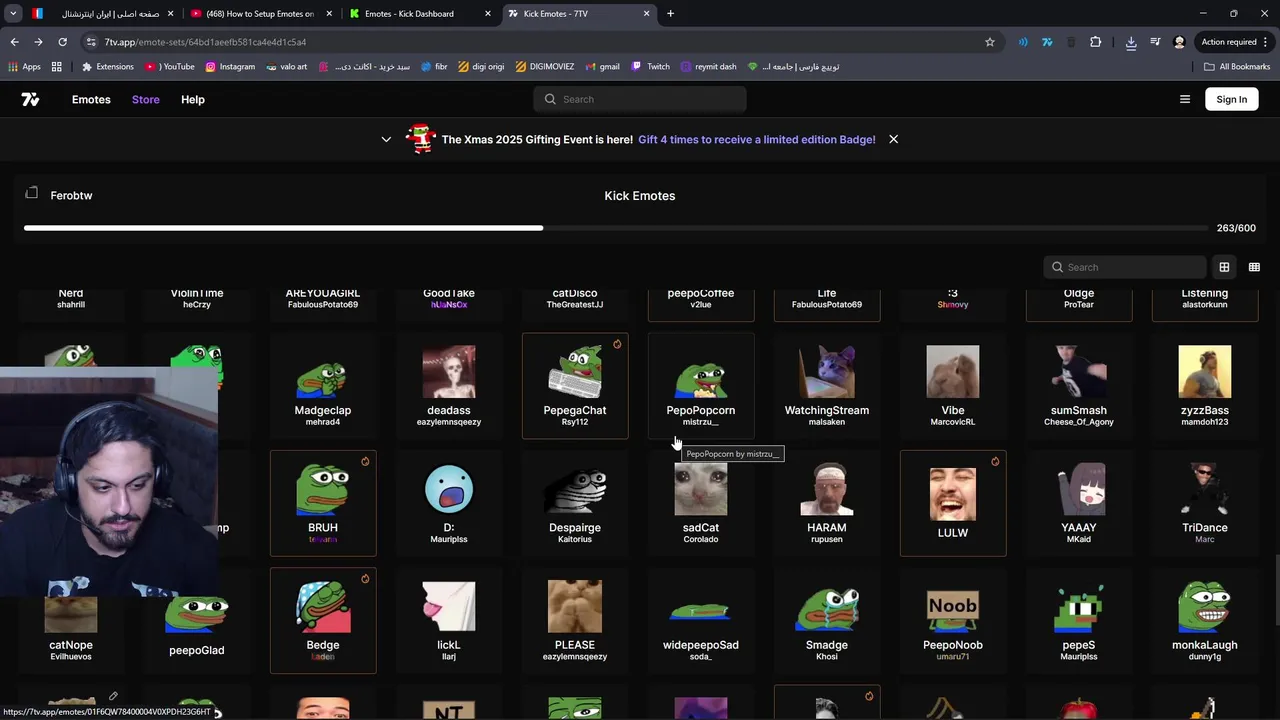Image resolution: width=1280 pixels, height=720 pixels.
Task: Open the deadass skeleton emote
Action: [x=449, y=386]
